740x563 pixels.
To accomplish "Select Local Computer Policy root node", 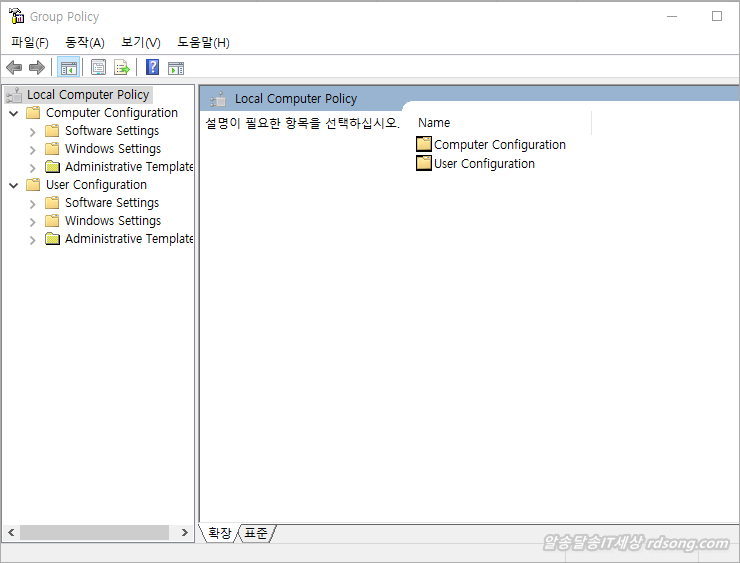I will pyautogui.click(x=87, y=95).
